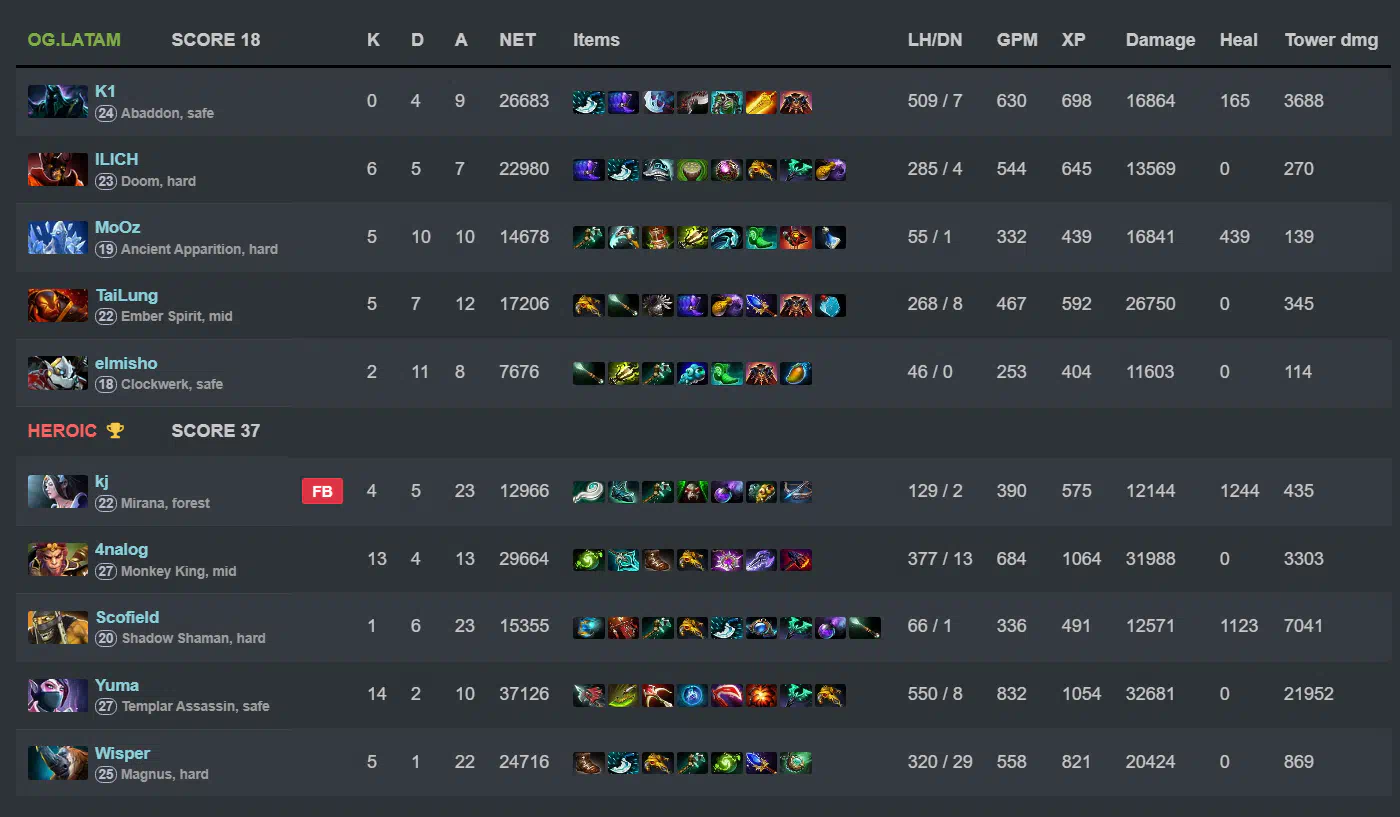Click Yuma's Templar Assassin hero portrait
The width and height of the screenshot is (1400, 817).
point(58,695)
